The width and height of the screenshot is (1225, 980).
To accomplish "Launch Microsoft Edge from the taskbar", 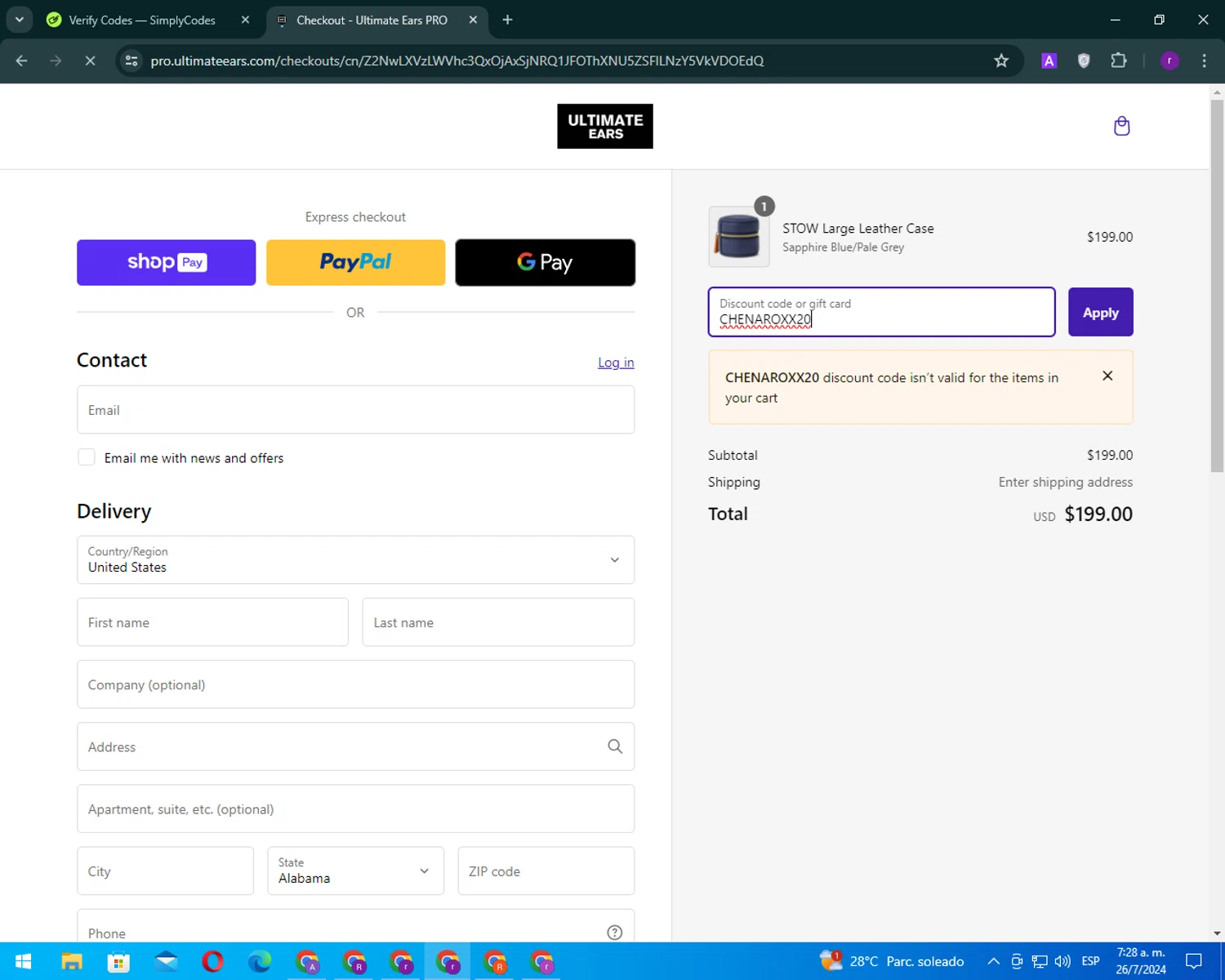I will click(x=260, y=961).
